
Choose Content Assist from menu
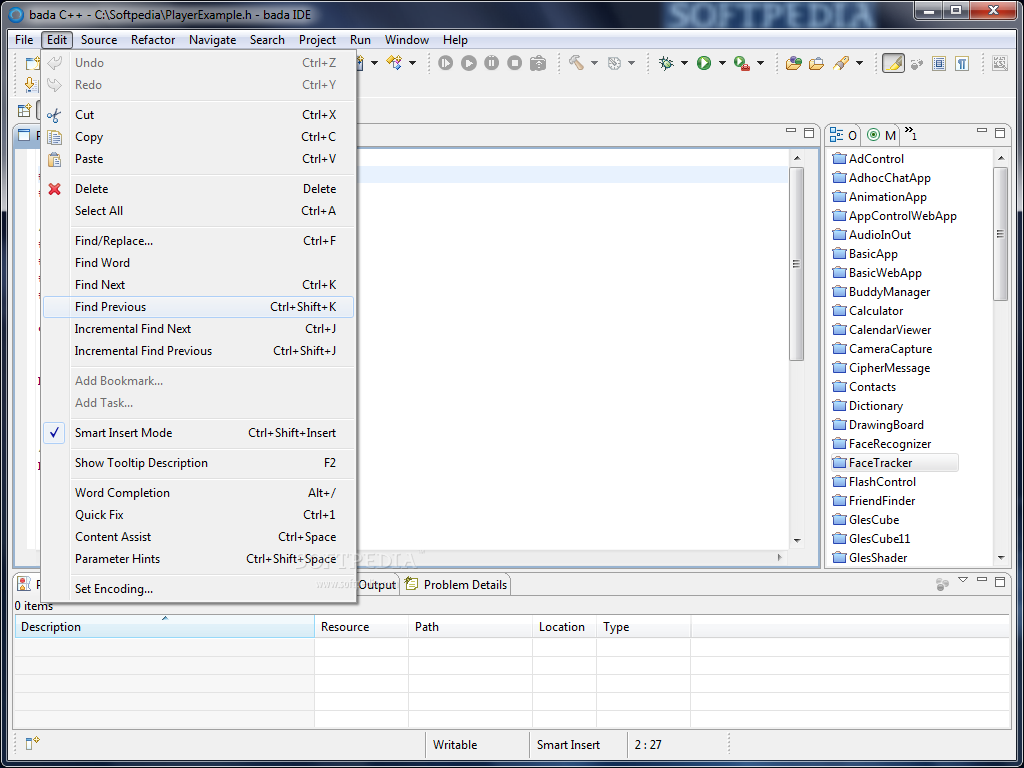tap(199, 537)
